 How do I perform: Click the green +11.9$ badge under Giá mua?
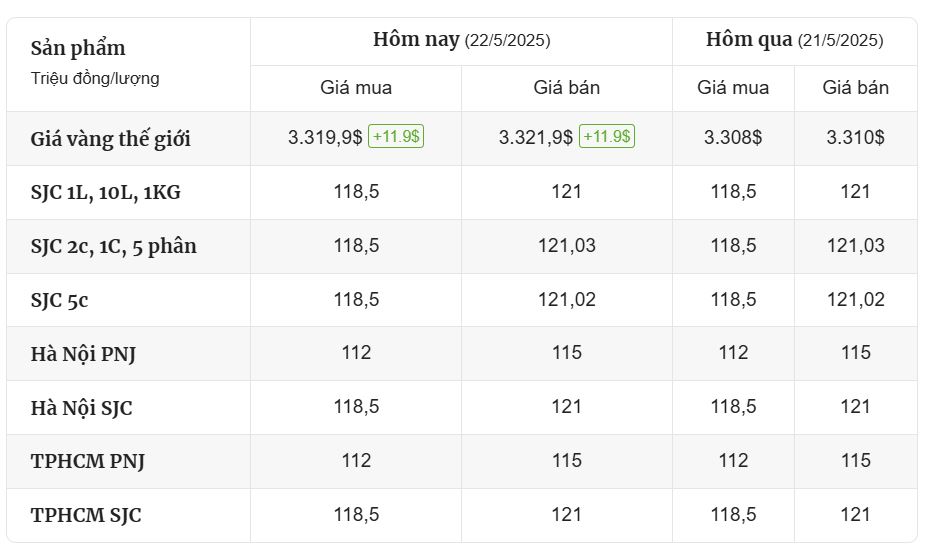(x=396, y=136)
